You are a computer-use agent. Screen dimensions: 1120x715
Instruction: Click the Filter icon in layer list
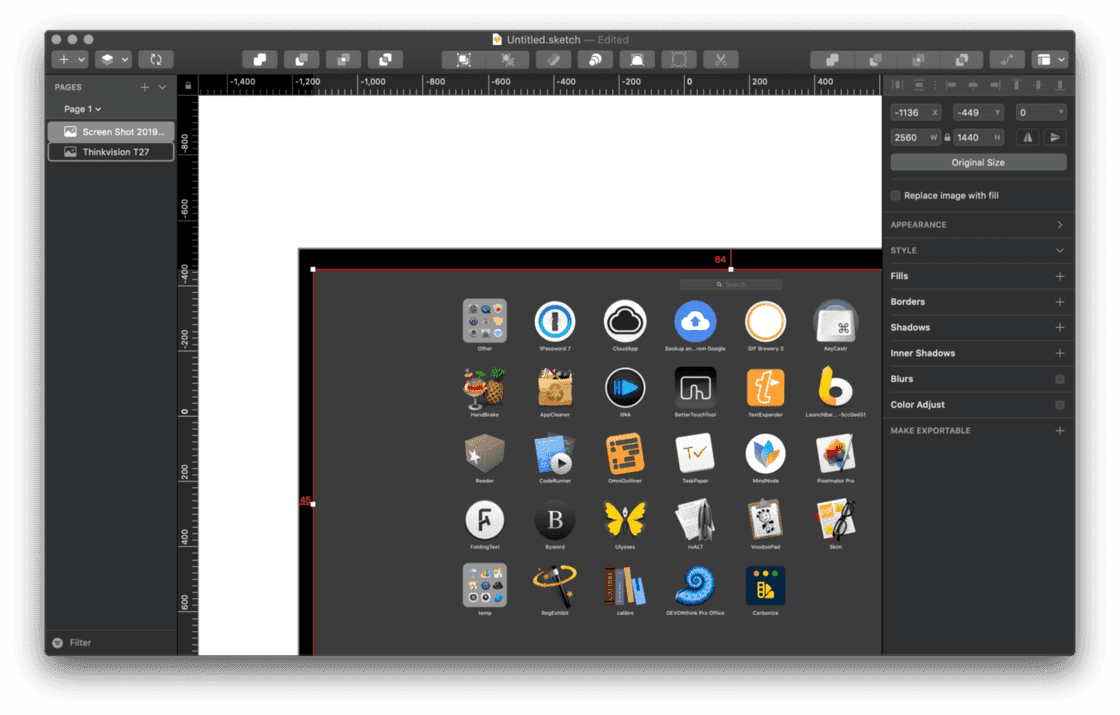(57, 642)
